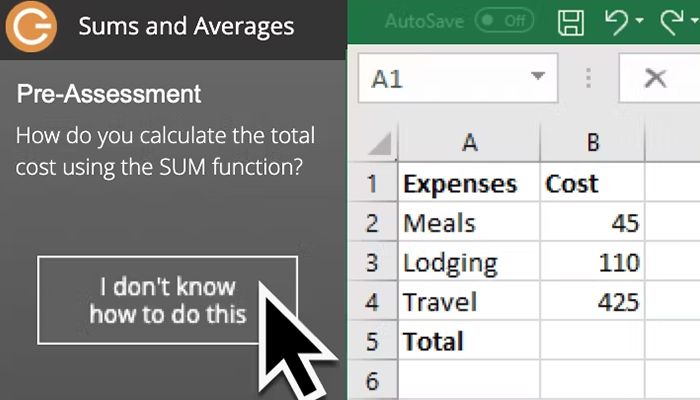The height and width of the screenshot is (400, 700).
Task: Click the Undo arrow icon
Action: (x=617, y=22)
